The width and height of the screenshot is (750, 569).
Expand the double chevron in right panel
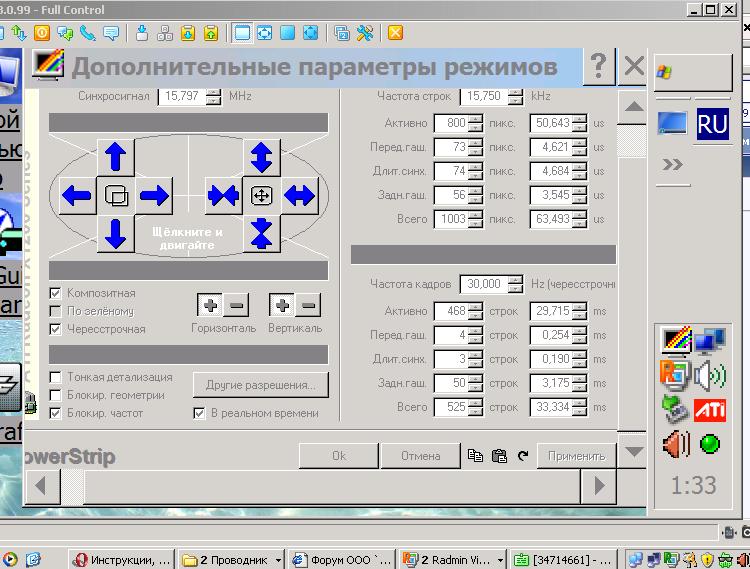(674, 164)
